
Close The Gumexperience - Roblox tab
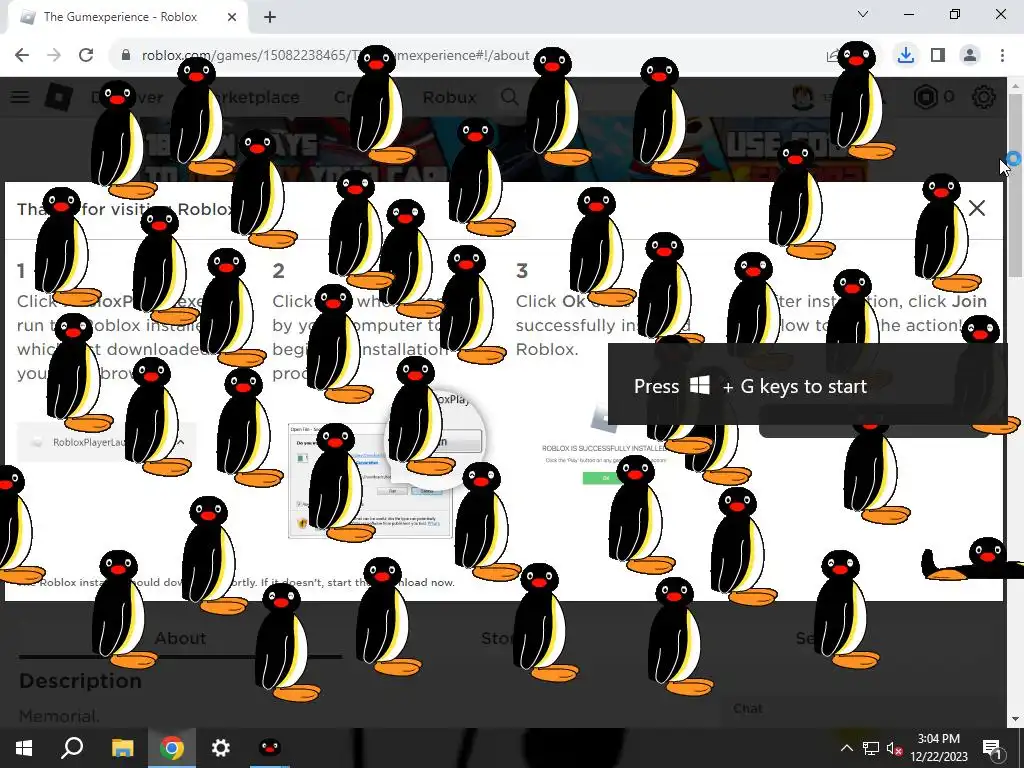point(232,17)
